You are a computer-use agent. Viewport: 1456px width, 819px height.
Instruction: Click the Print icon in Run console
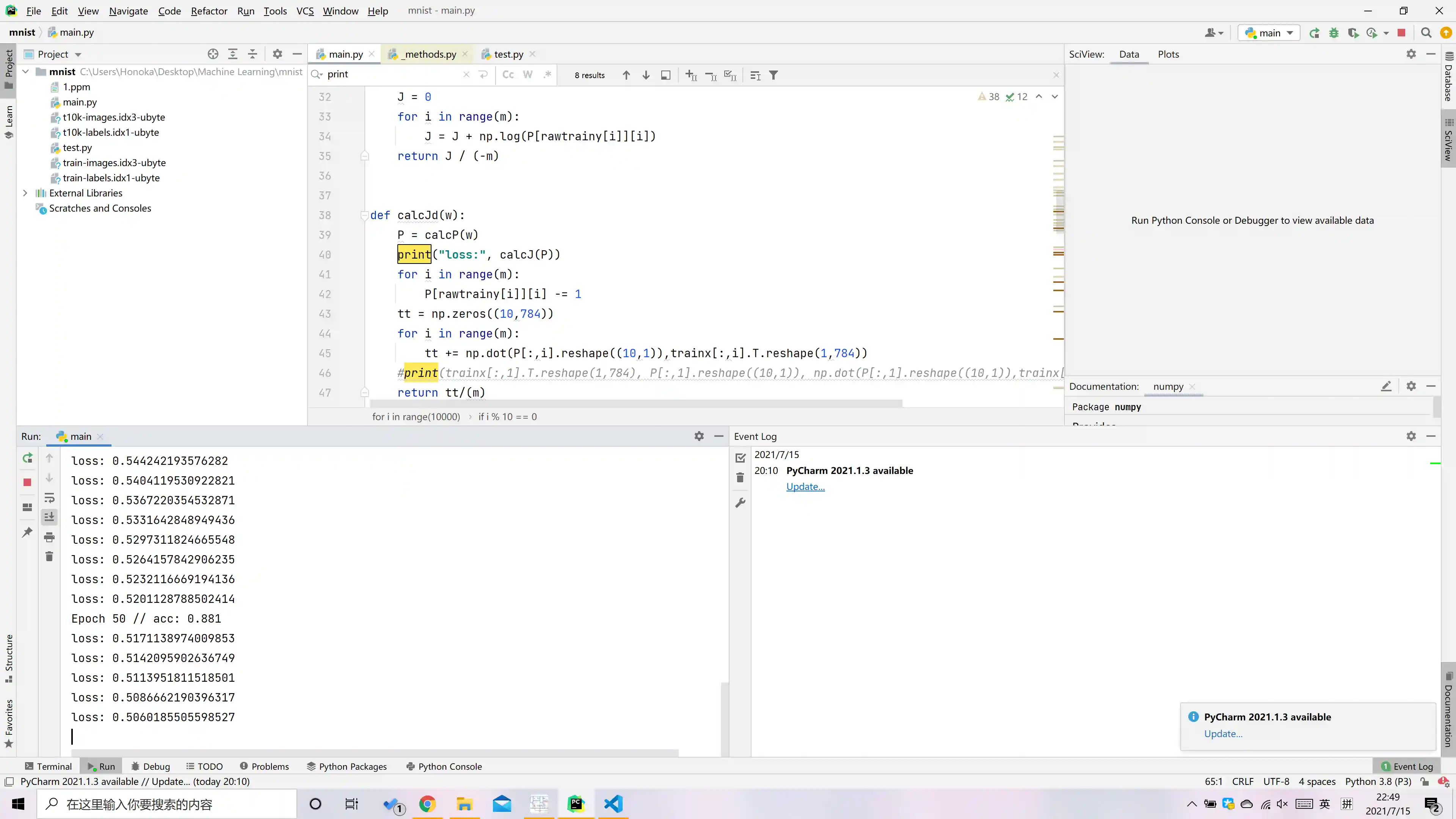tap(49, 537)
